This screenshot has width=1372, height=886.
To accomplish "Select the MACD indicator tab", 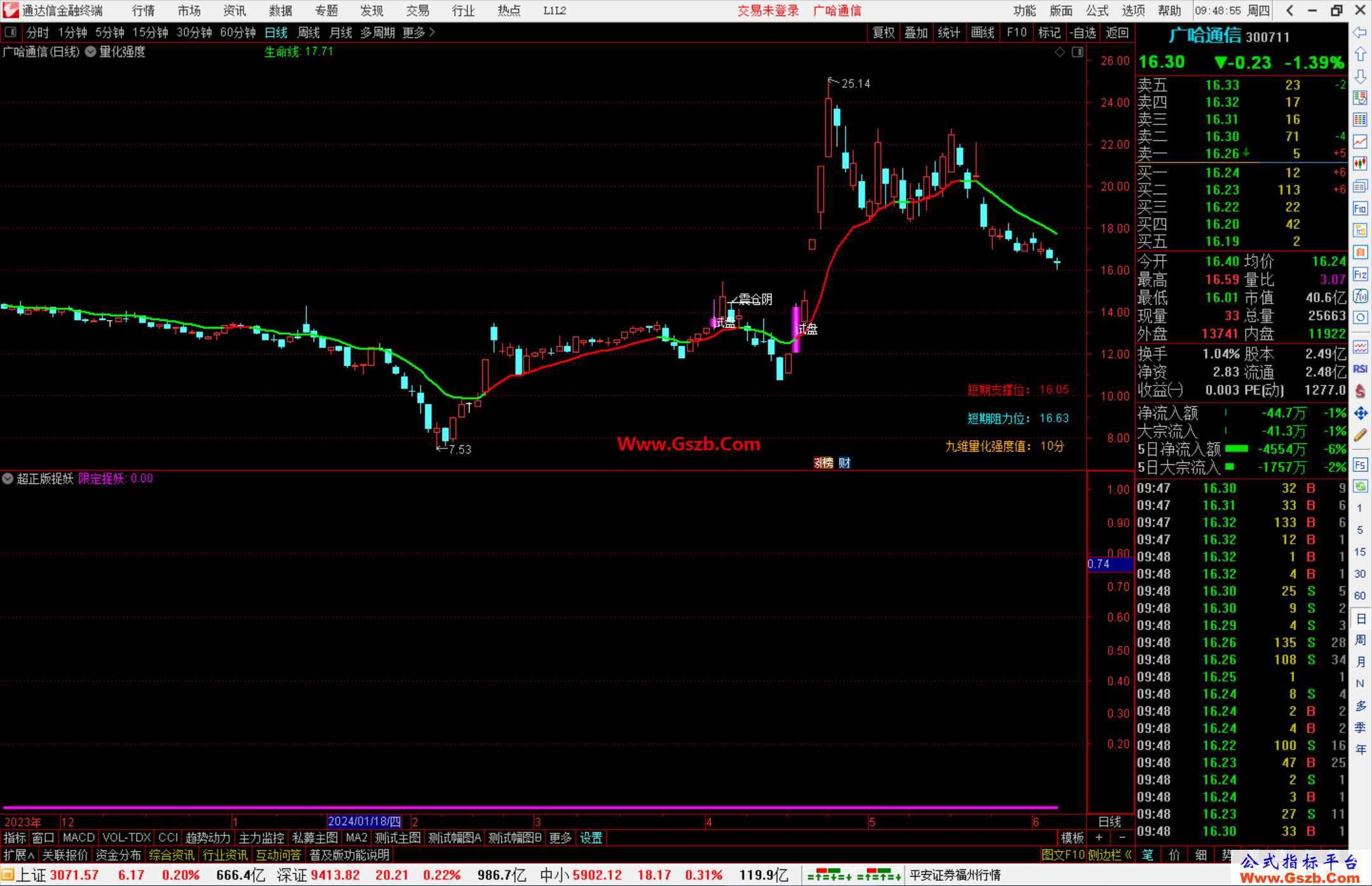I will tap(79, 838).
